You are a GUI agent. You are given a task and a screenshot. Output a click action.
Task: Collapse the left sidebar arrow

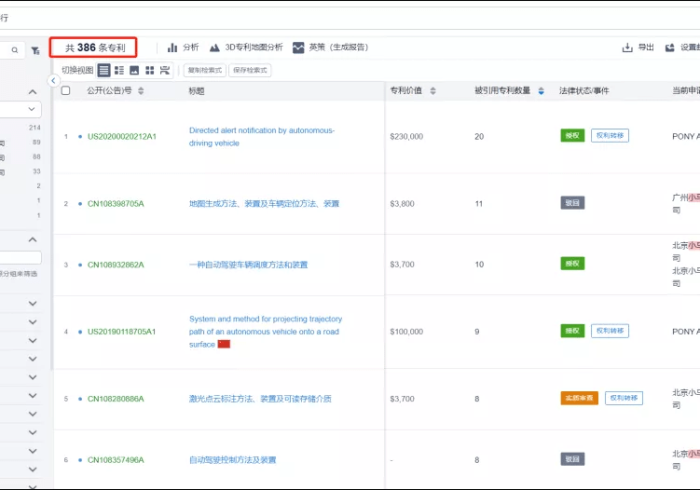coord(53,81)
